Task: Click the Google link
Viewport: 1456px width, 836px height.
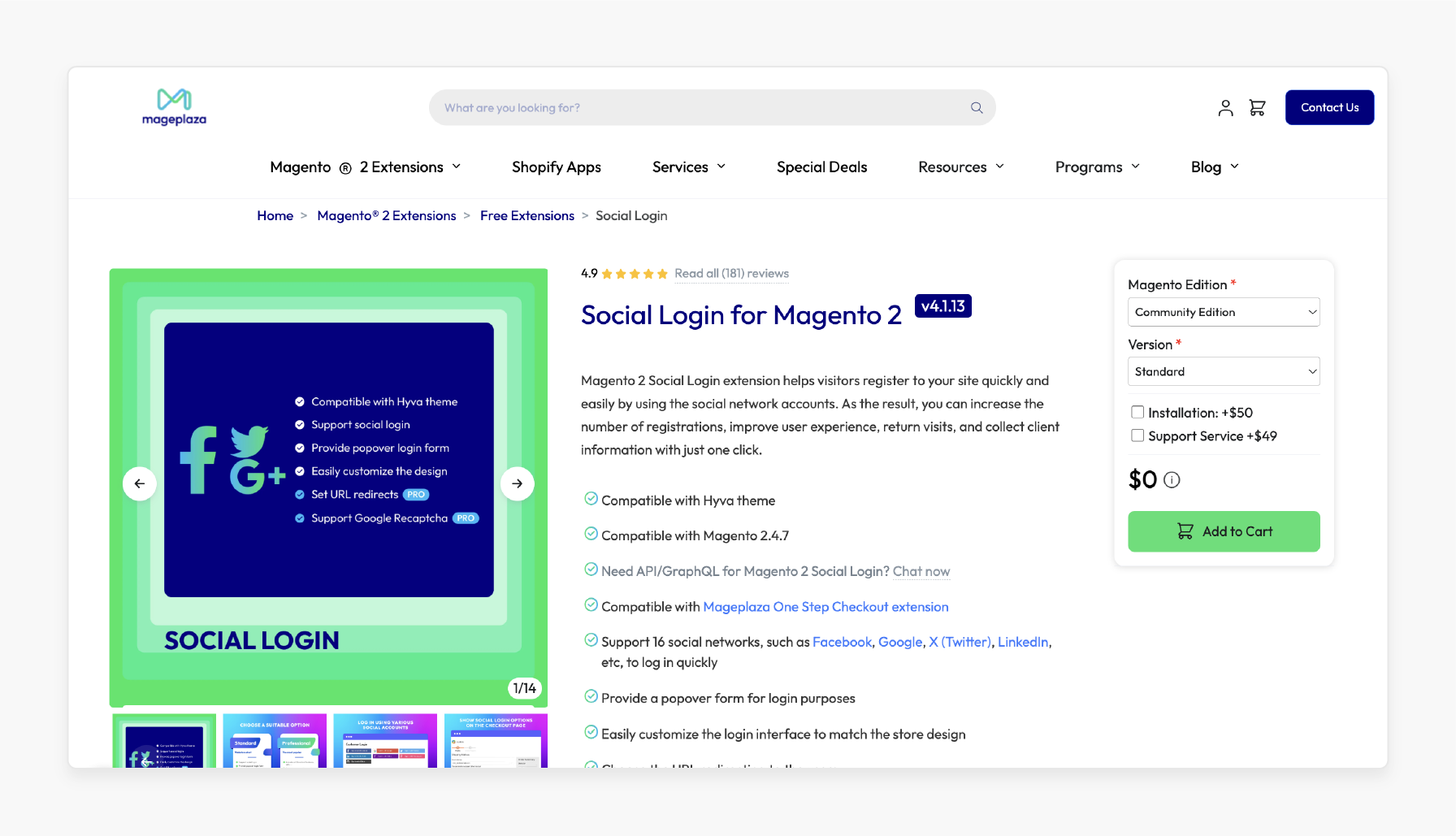Action: click(900, 642)
